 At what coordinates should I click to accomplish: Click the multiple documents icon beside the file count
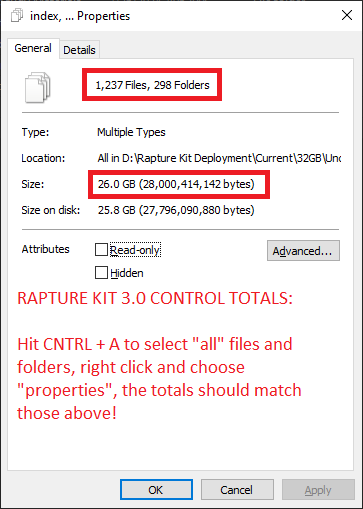coord(38,87)
